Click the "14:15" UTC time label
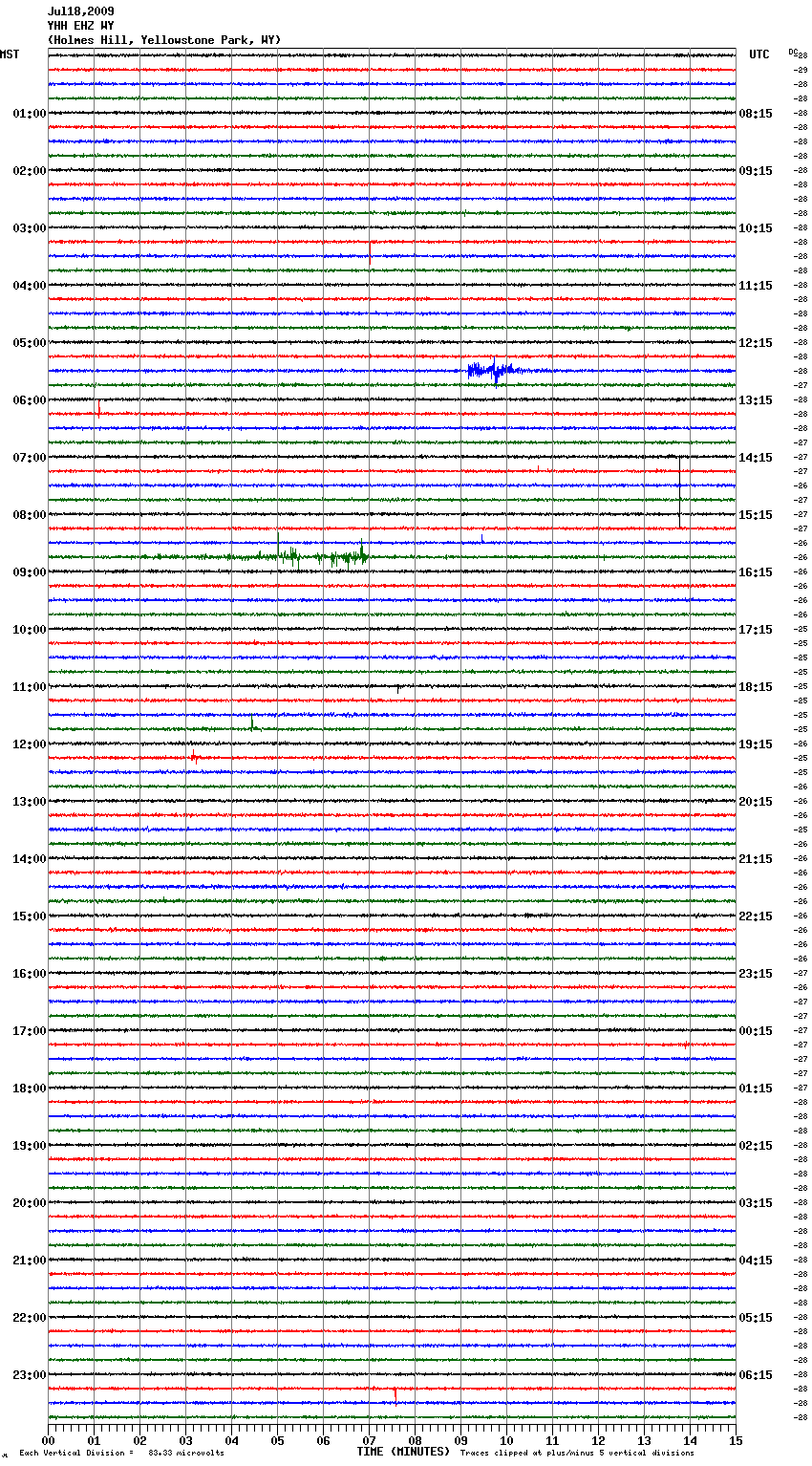Screen dimensions: 812x1466 point(756,458)
